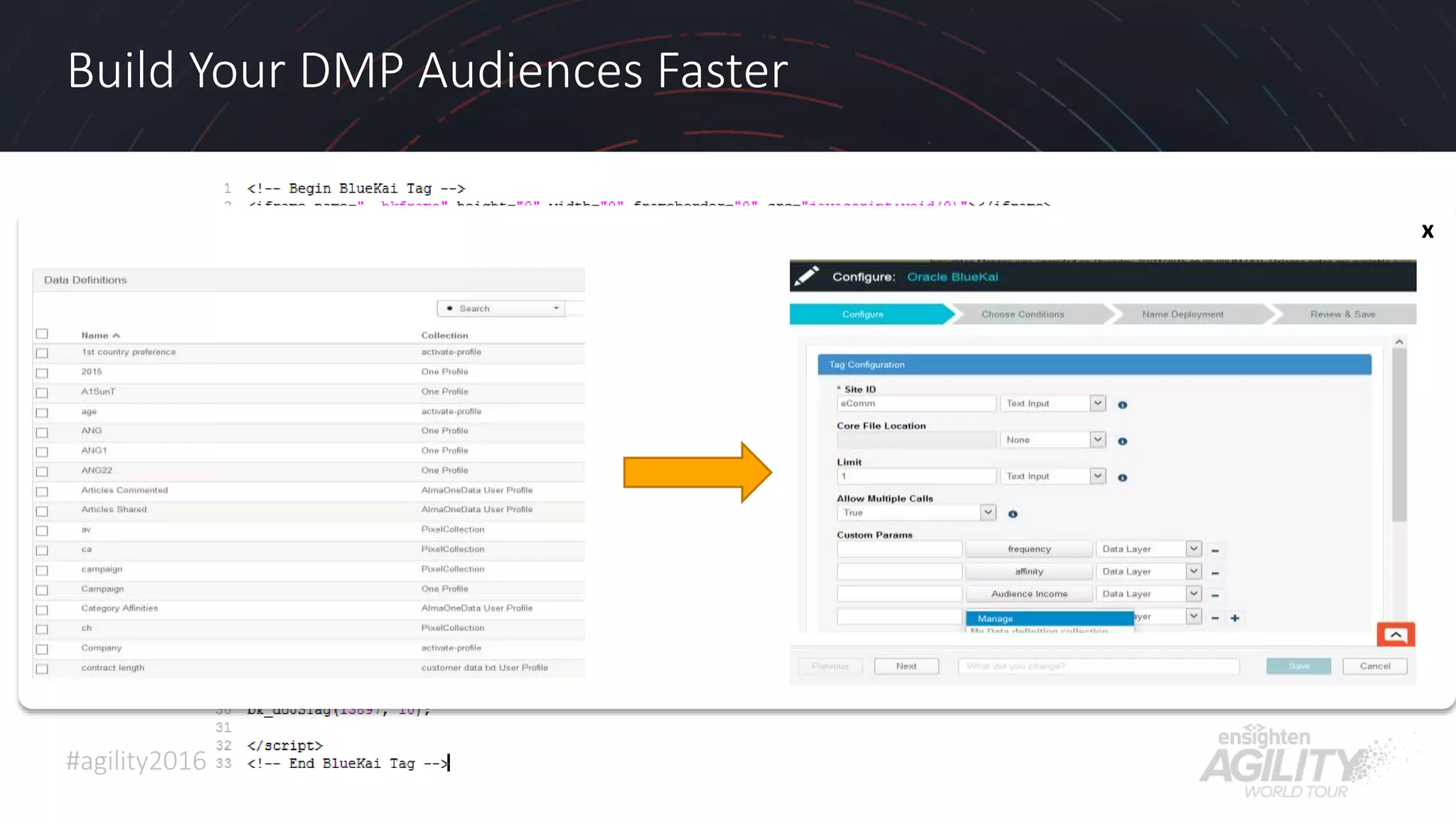Click the Collection column header
The image size is (1456, 819).
click(x=444, y=335)
